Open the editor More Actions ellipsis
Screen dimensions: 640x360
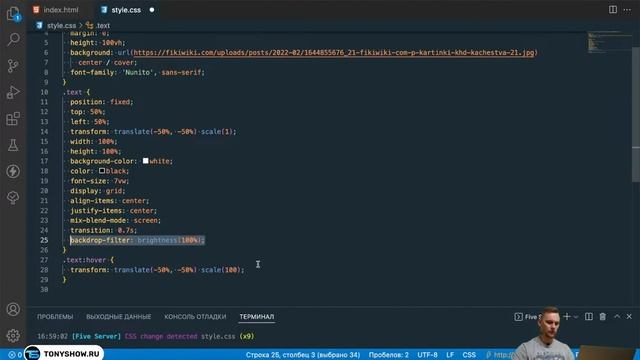(627, 10)
